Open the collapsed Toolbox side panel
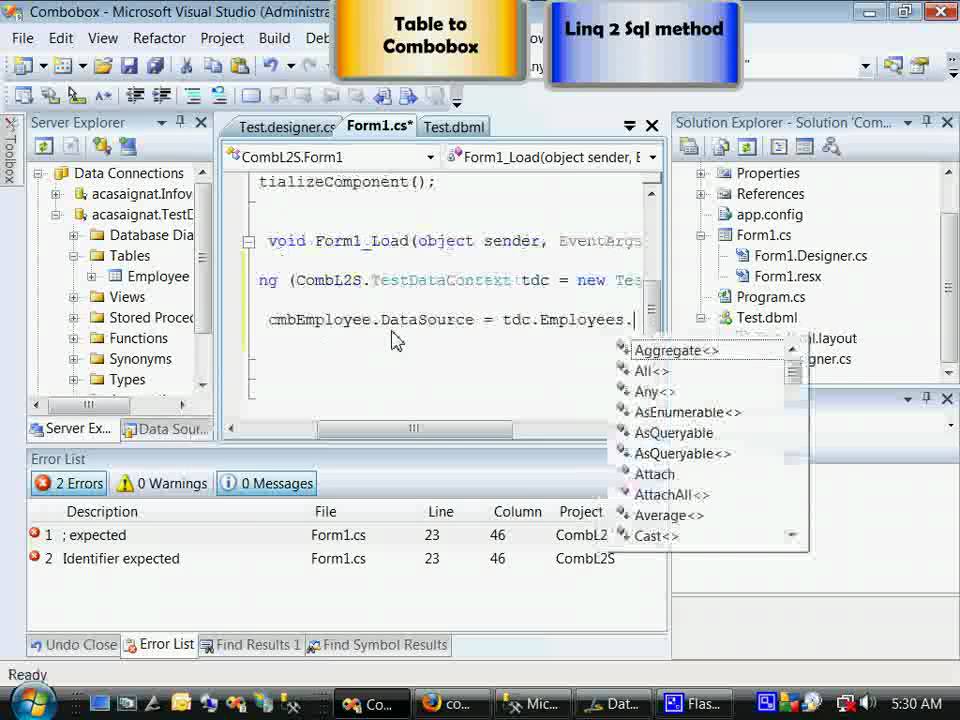The image size is (960, 720). [10, 151]
